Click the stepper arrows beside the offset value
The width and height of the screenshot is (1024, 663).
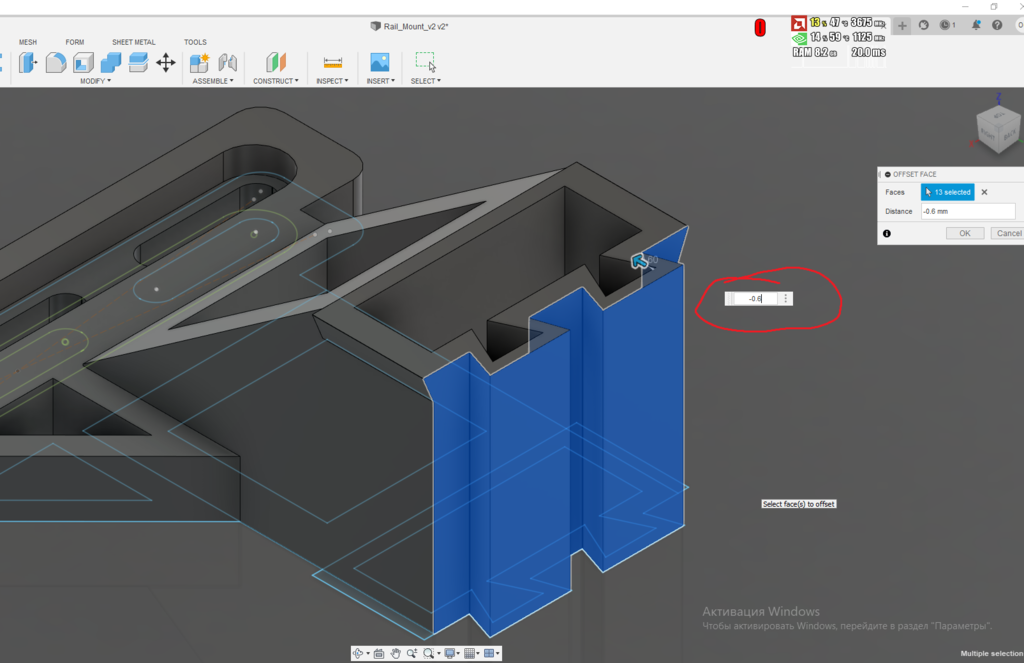[x=786, y=297]
